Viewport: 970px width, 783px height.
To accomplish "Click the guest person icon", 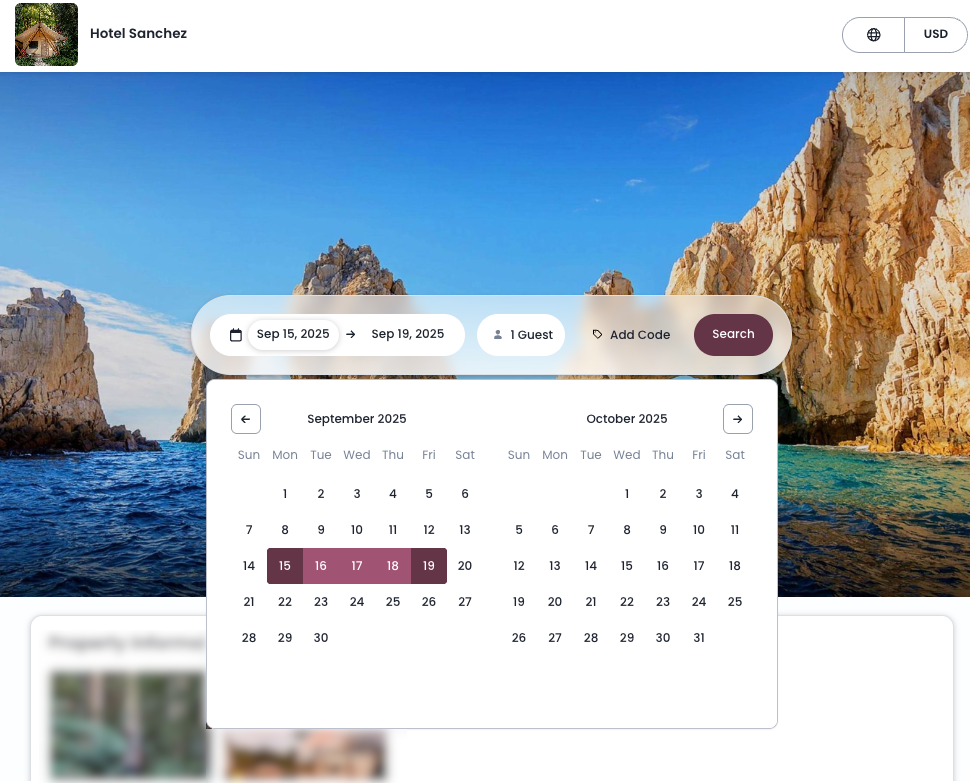I will coord(498,335).
